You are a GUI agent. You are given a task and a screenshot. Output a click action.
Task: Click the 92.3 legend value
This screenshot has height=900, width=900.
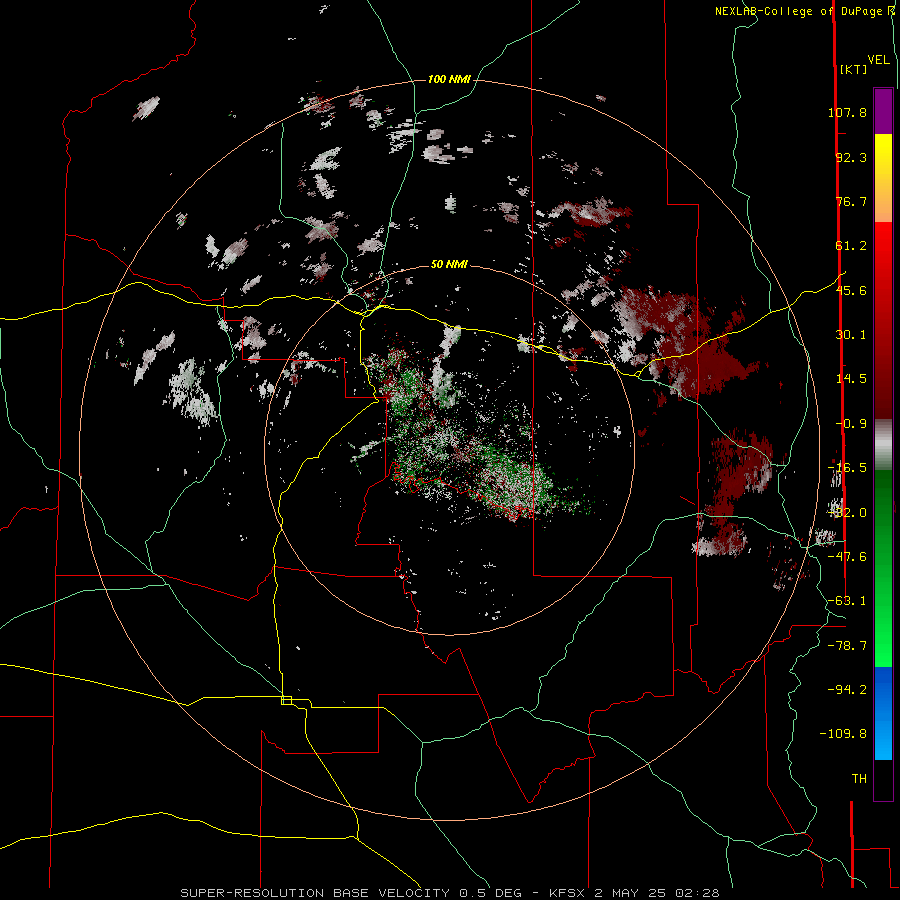click(851, 157)
